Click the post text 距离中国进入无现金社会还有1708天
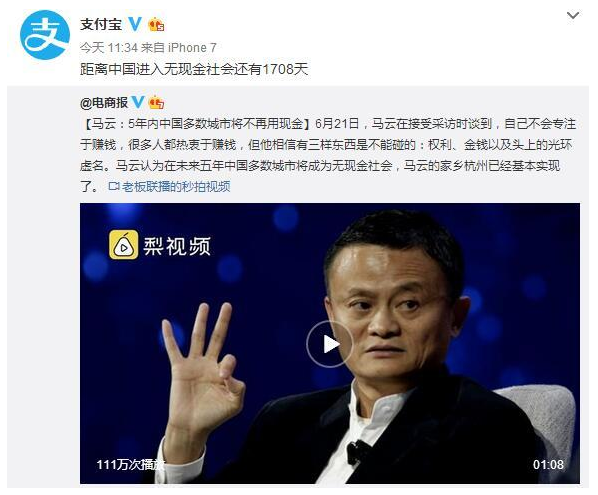This screenshot has width=598, height=495. point(194,69)
